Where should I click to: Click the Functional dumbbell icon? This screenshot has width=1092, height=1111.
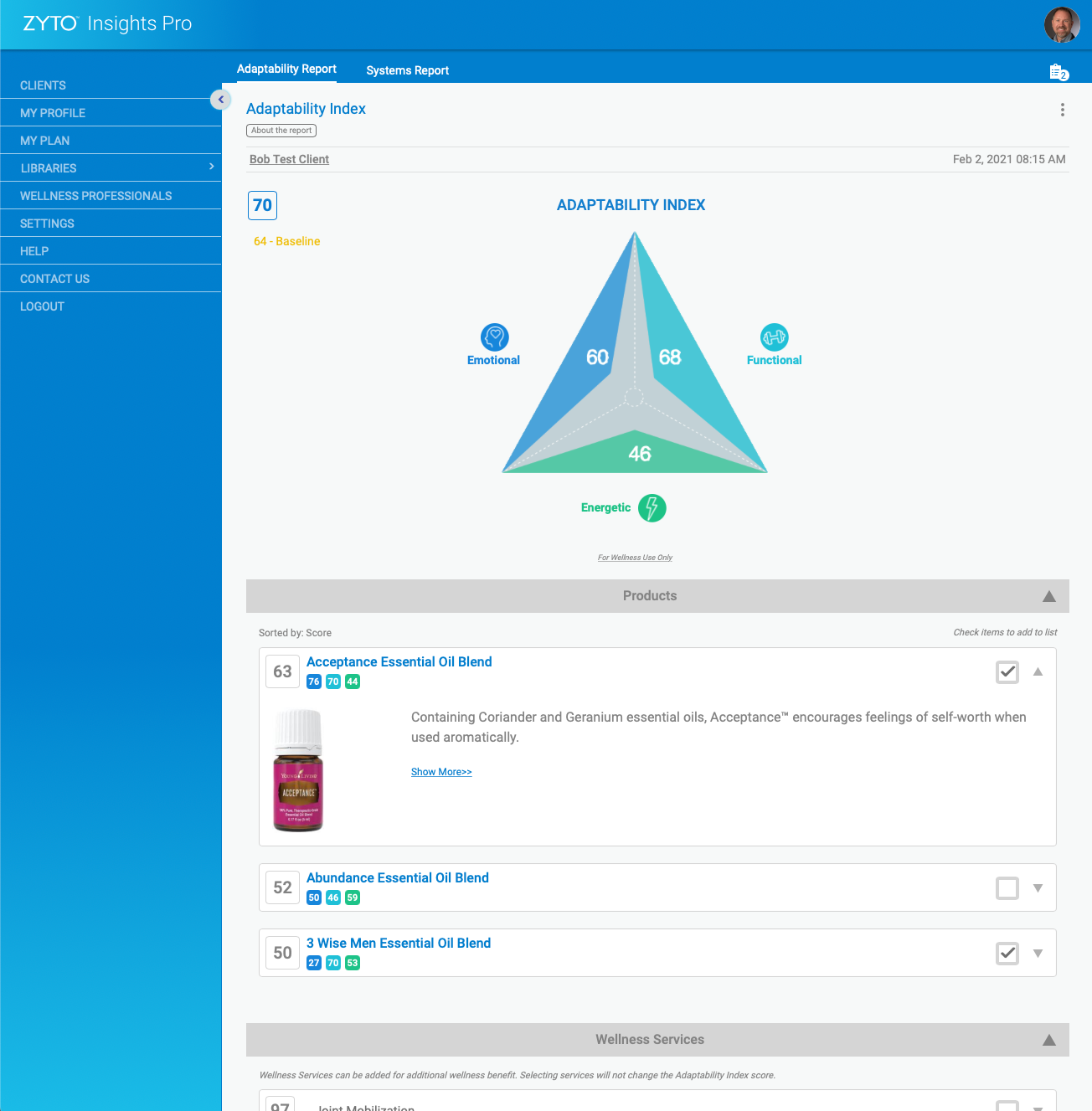(x=774, y=337)
